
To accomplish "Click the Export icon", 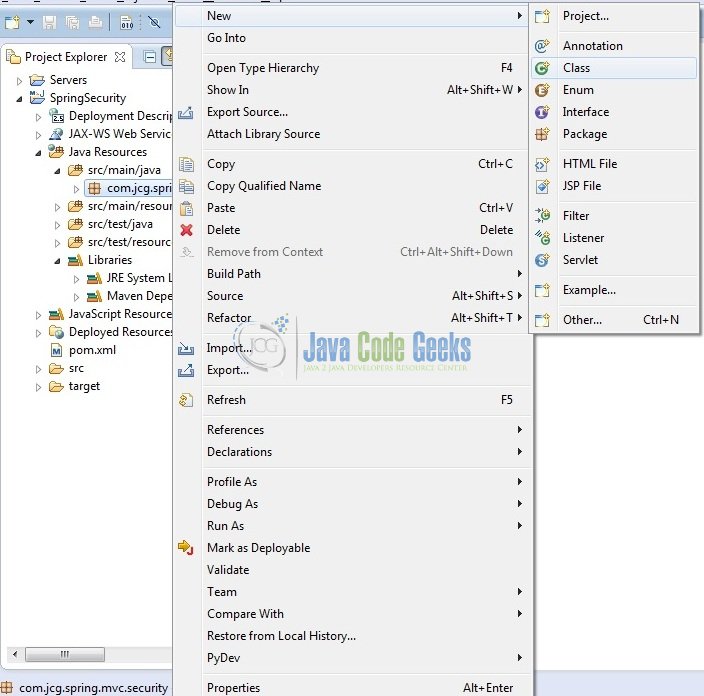I will tap(186, 370).
